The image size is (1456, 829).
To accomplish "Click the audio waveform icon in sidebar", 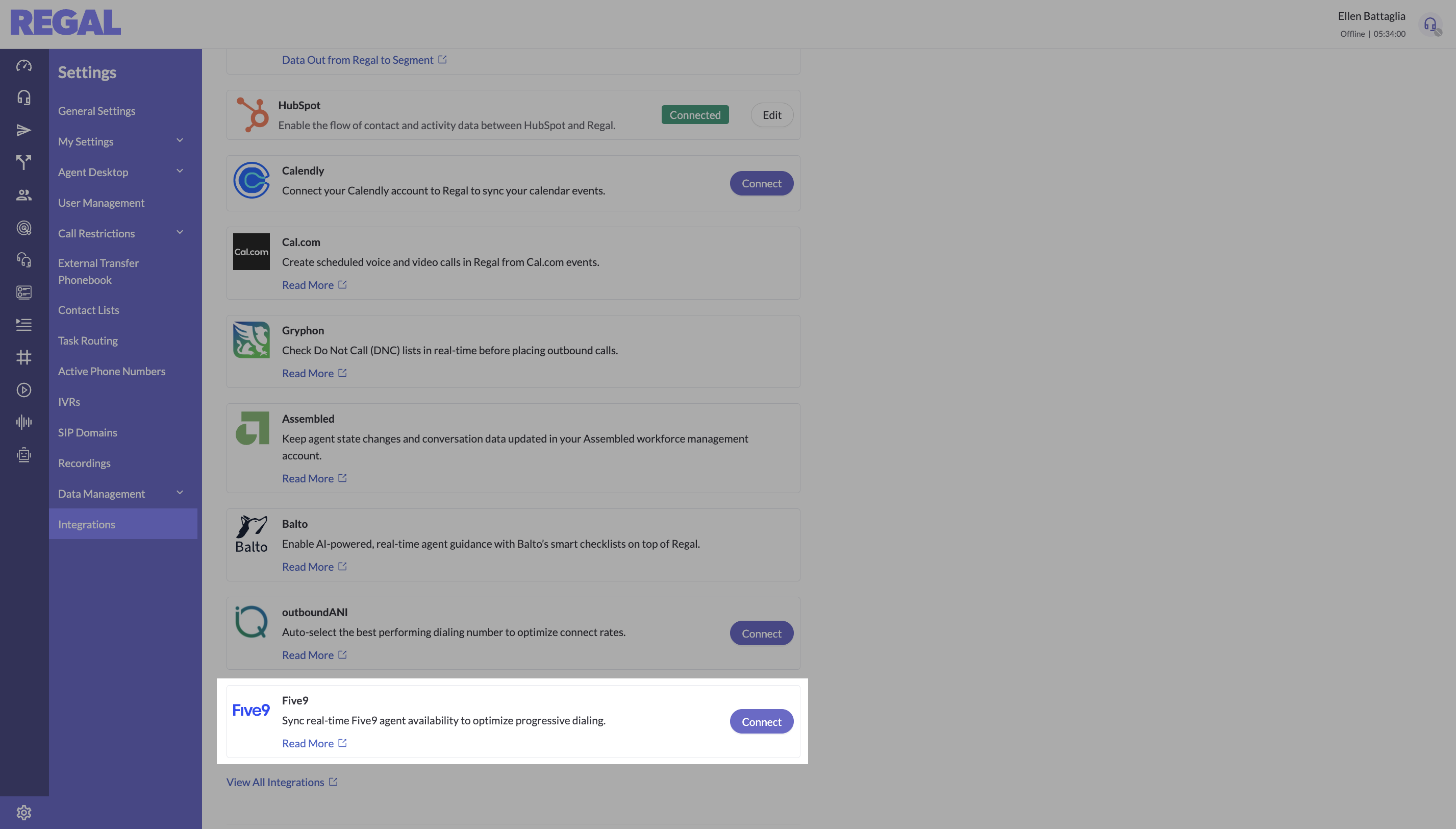I will click(x=24, y=422).
